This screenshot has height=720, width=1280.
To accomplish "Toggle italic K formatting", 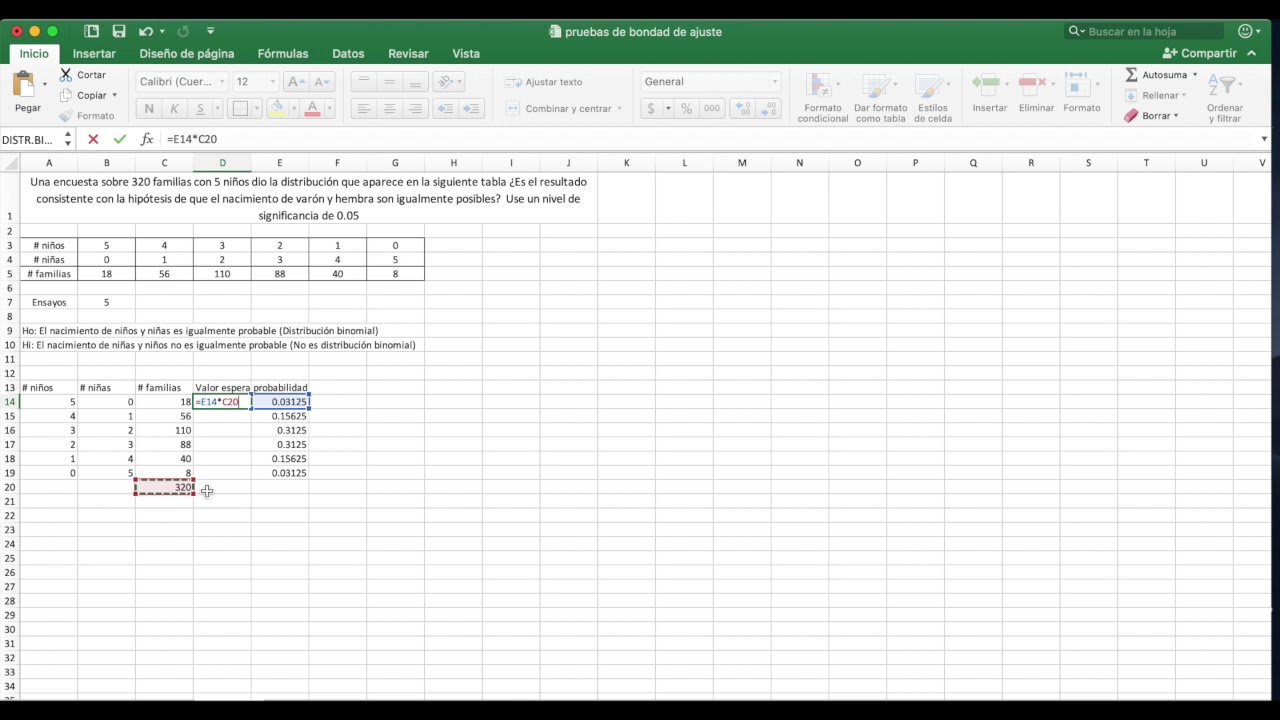I will [x=174, y=108].
